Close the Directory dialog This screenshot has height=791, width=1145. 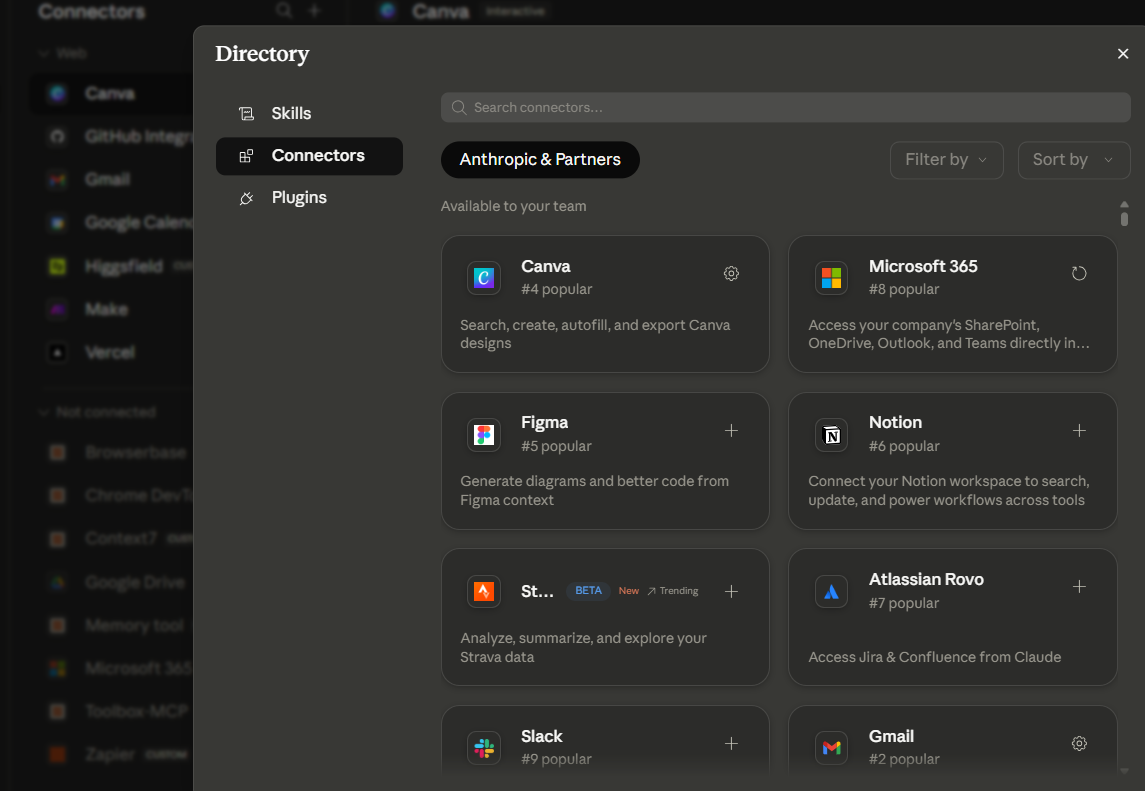pos(1122,53)
